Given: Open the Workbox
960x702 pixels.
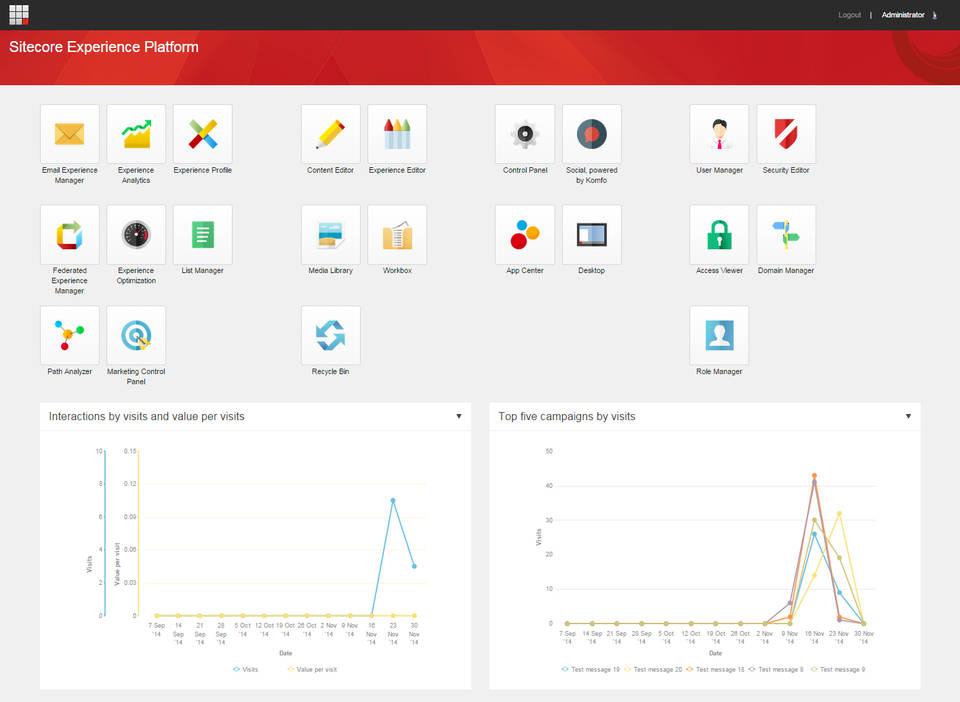Looking at the screenshot, I should pyautogui.click(x=397, y=234).
